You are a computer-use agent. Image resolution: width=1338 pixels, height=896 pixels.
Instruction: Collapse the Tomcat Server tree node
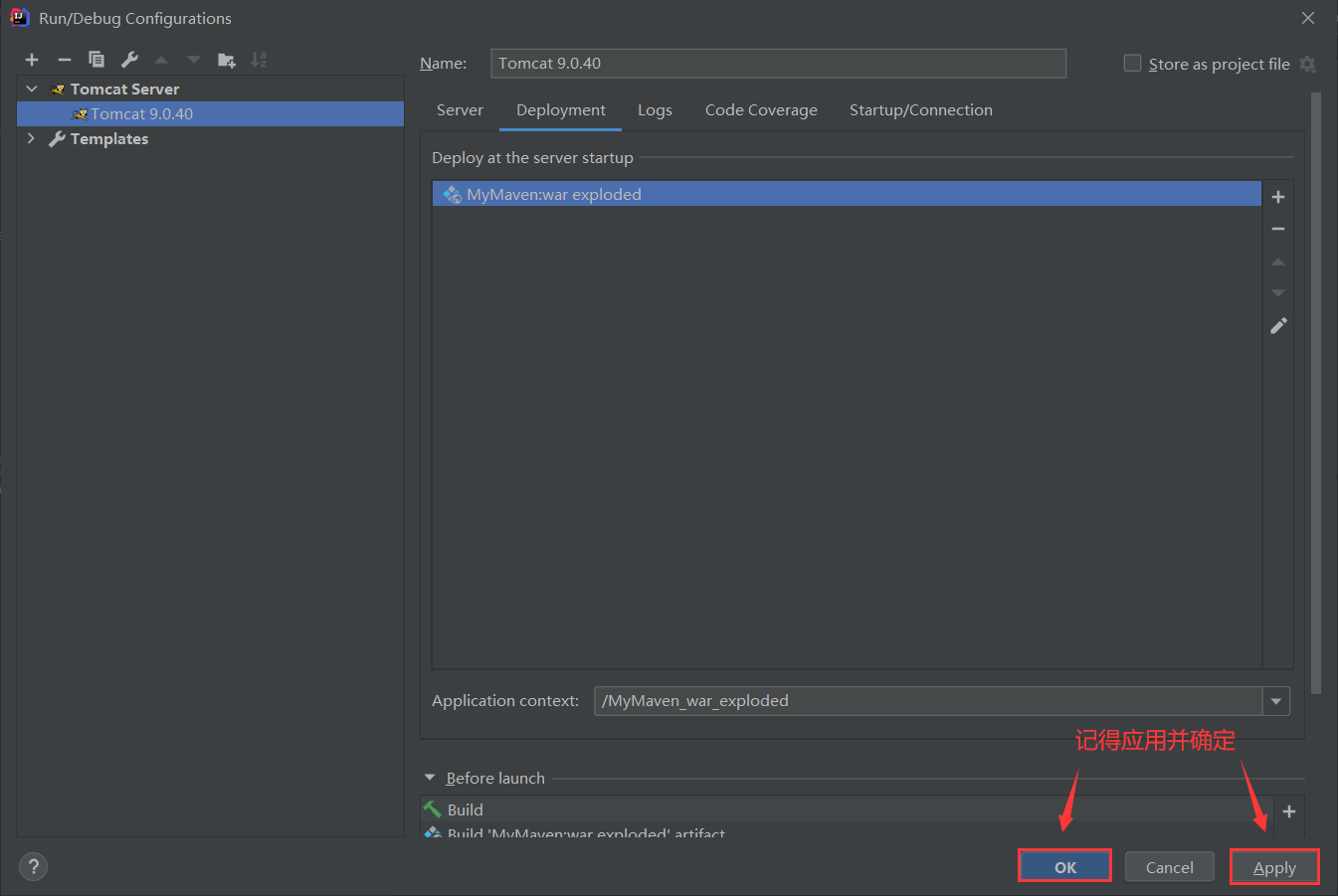[x=32, y=89]
